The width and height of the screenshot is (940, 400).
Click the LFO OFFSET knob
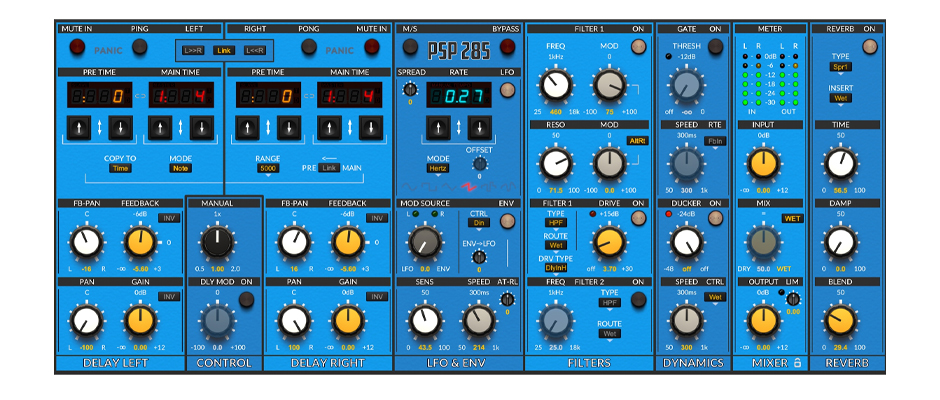click(x=480, y=164)
